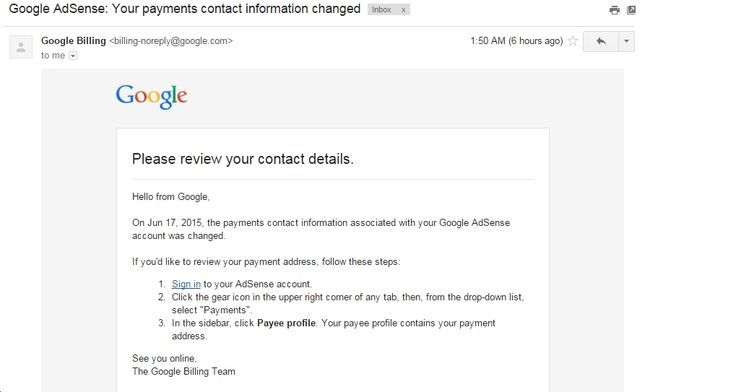Click the bold 'Payee profile' text

[286, 323]
